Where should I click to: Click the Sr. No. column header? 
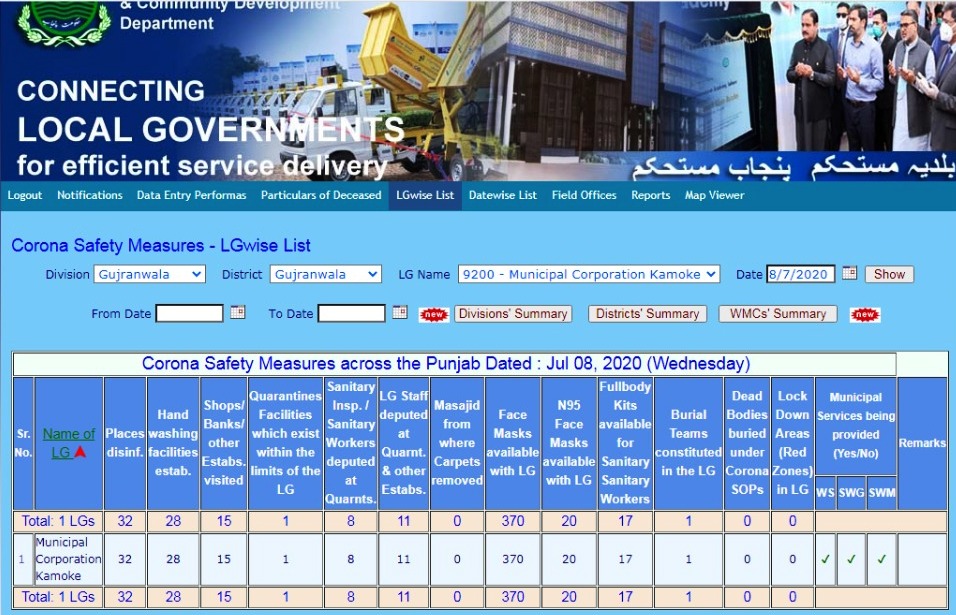[x=23, y=443]
